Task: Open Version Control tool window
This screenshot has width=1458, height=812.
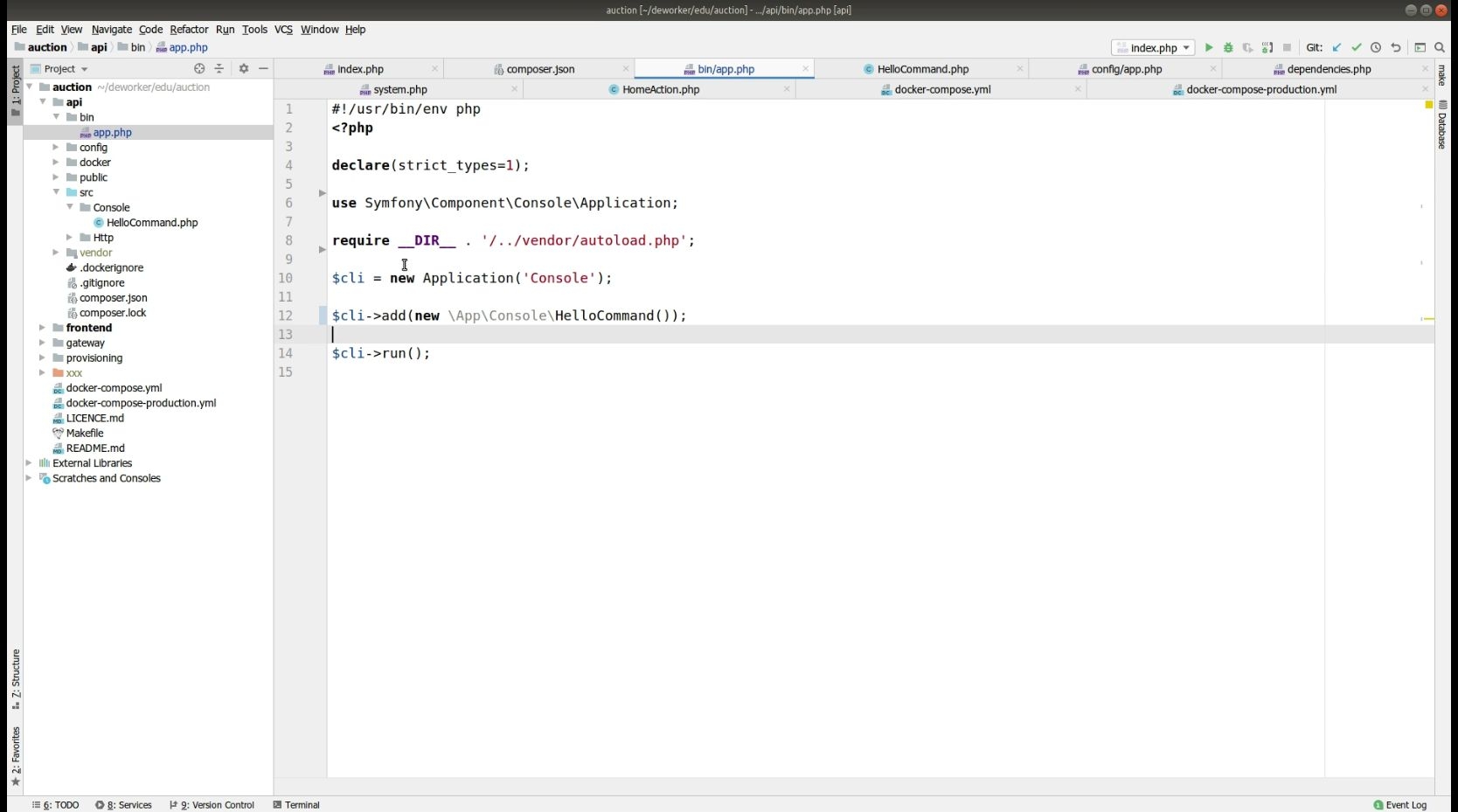Action: [x=212, y=805]
